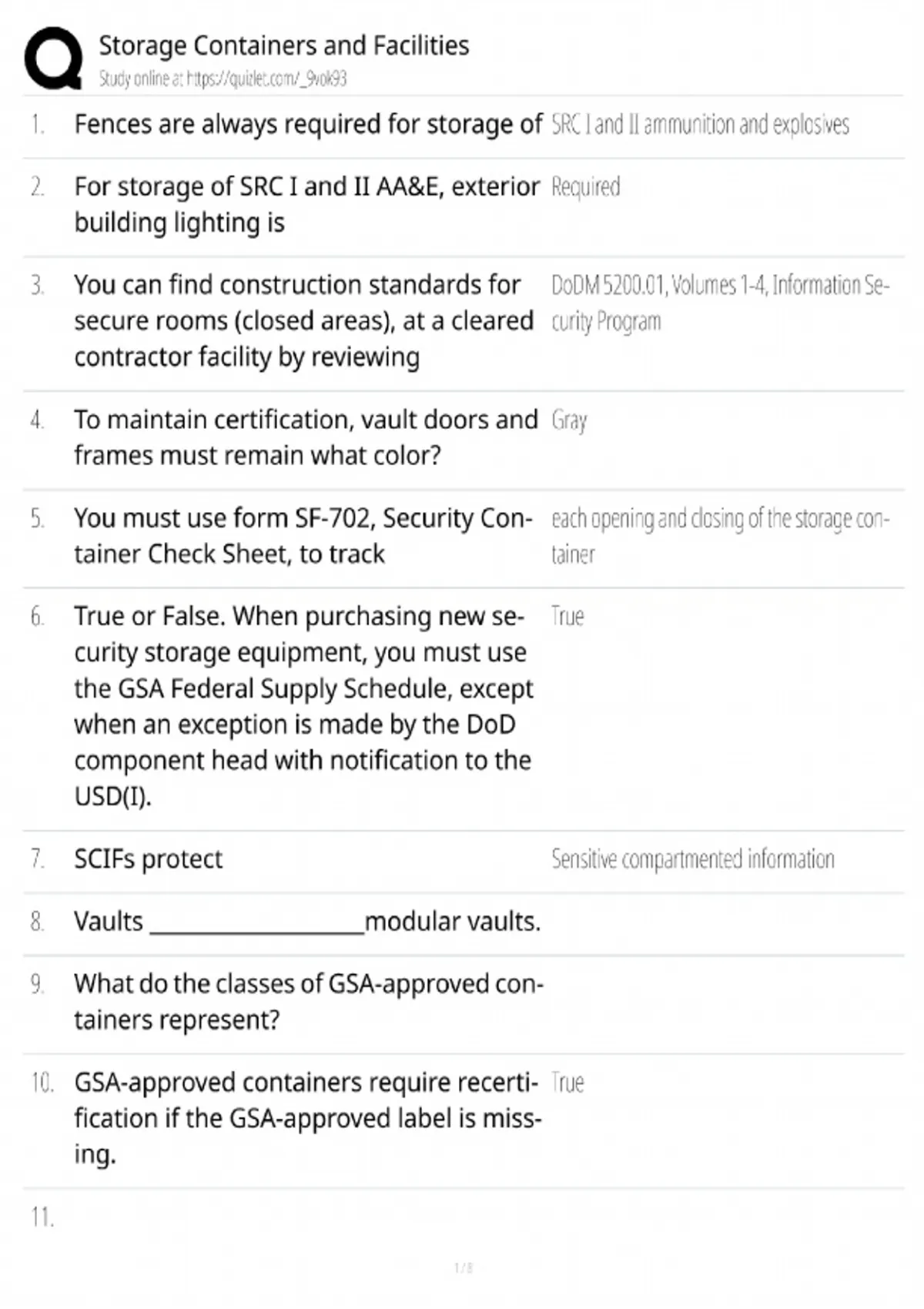The width and height of the screenshot is (924, 1309).
Task: Click question 5 about form SF-702
Action: (303, 536)
